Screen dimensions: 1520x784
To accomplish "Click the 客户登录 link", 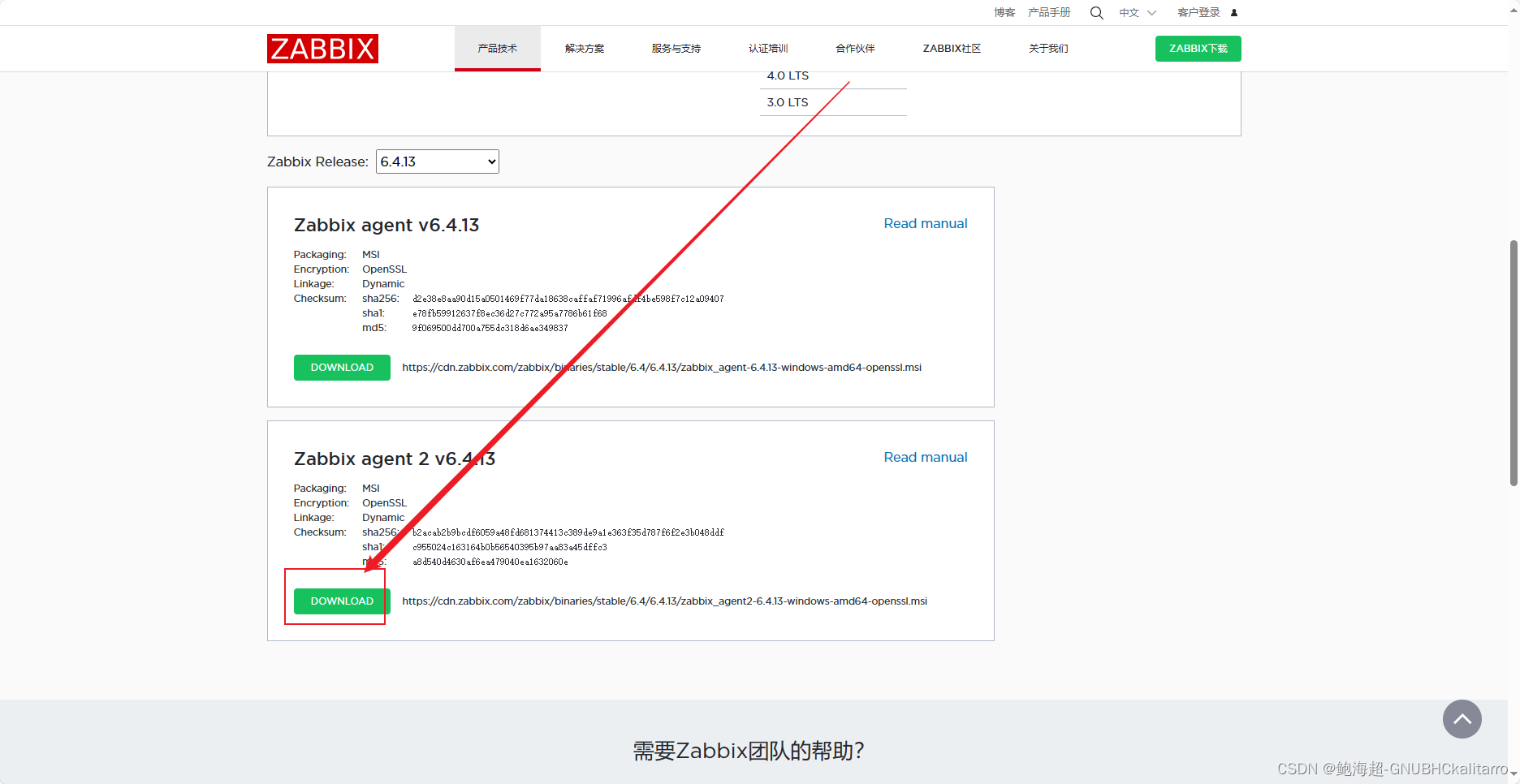I will [x=1198, y=13].
